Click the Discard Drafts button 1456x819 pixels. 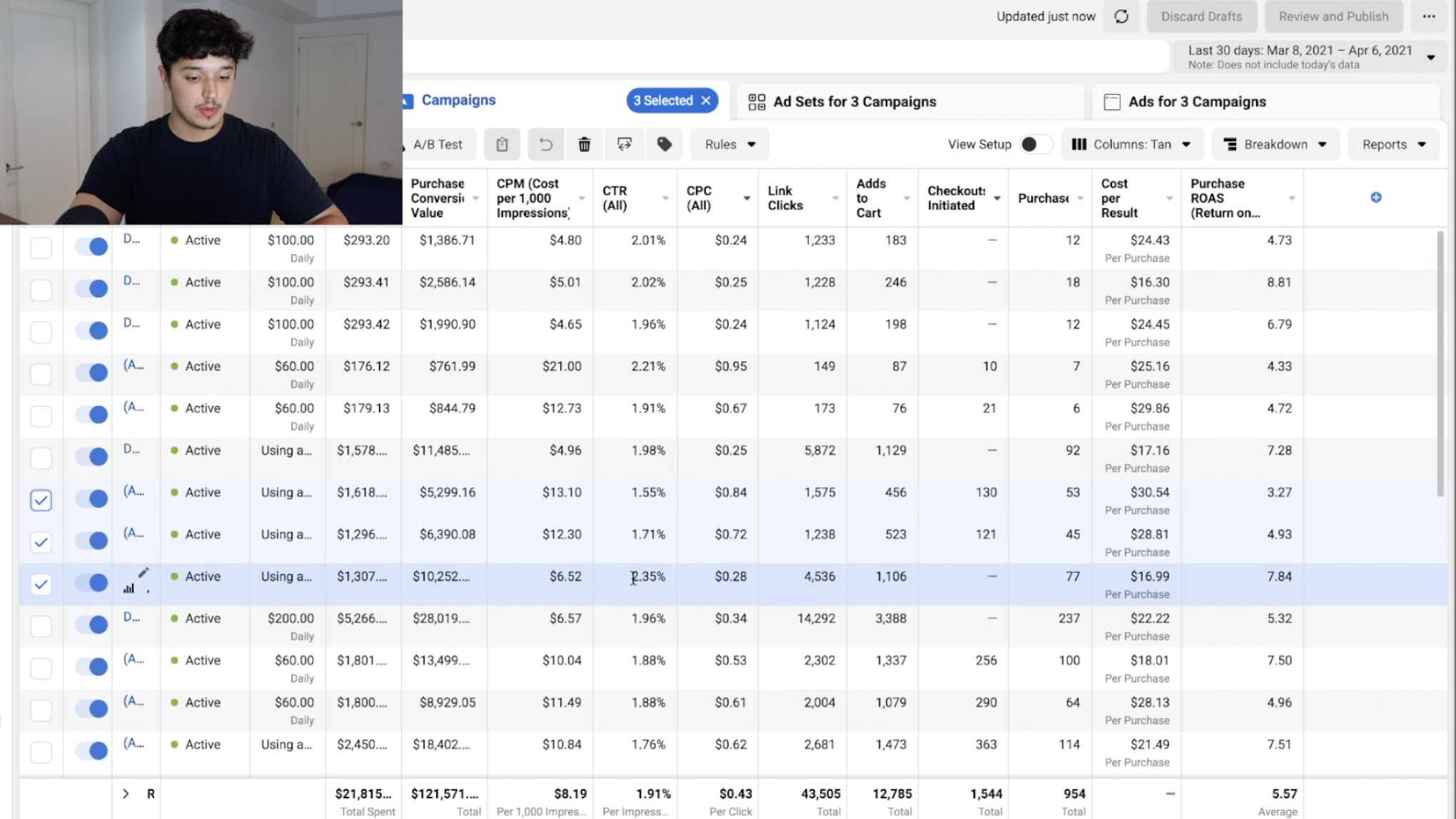pyautogui.click(x=1201, y=16)
